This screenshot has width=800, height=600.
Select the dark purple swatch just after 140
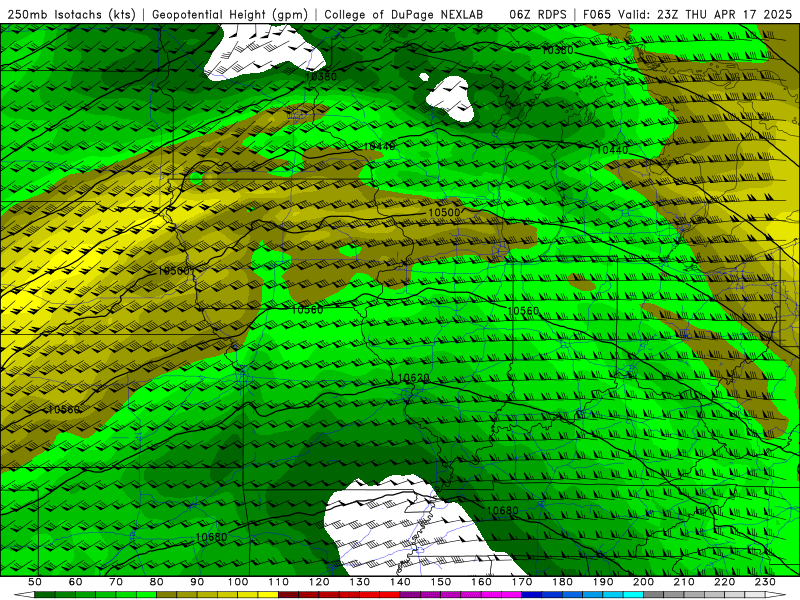pyautogui.click(x=410, y=595)
